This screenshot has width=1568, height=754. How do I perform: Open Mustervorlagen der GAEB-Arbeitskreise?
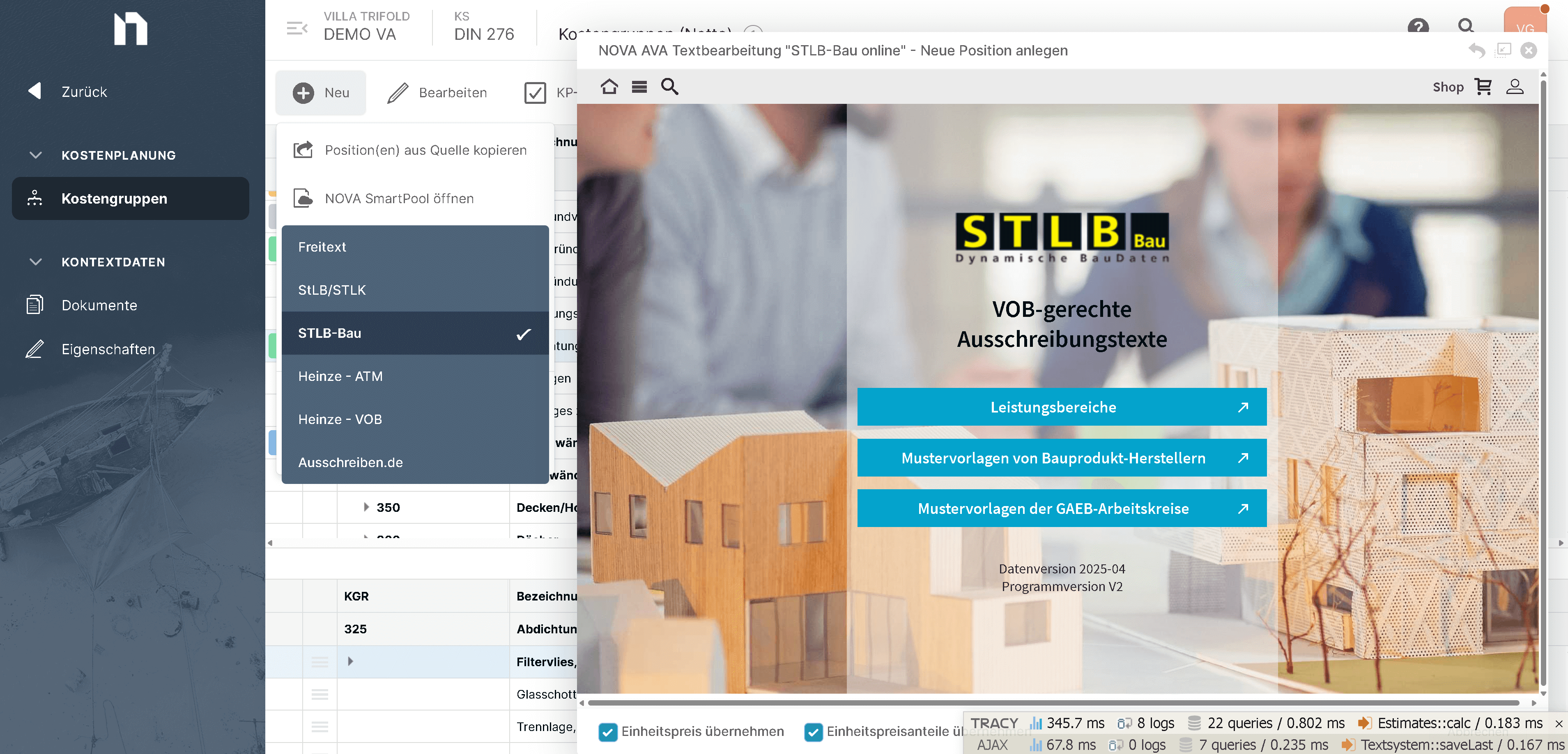1062,508
